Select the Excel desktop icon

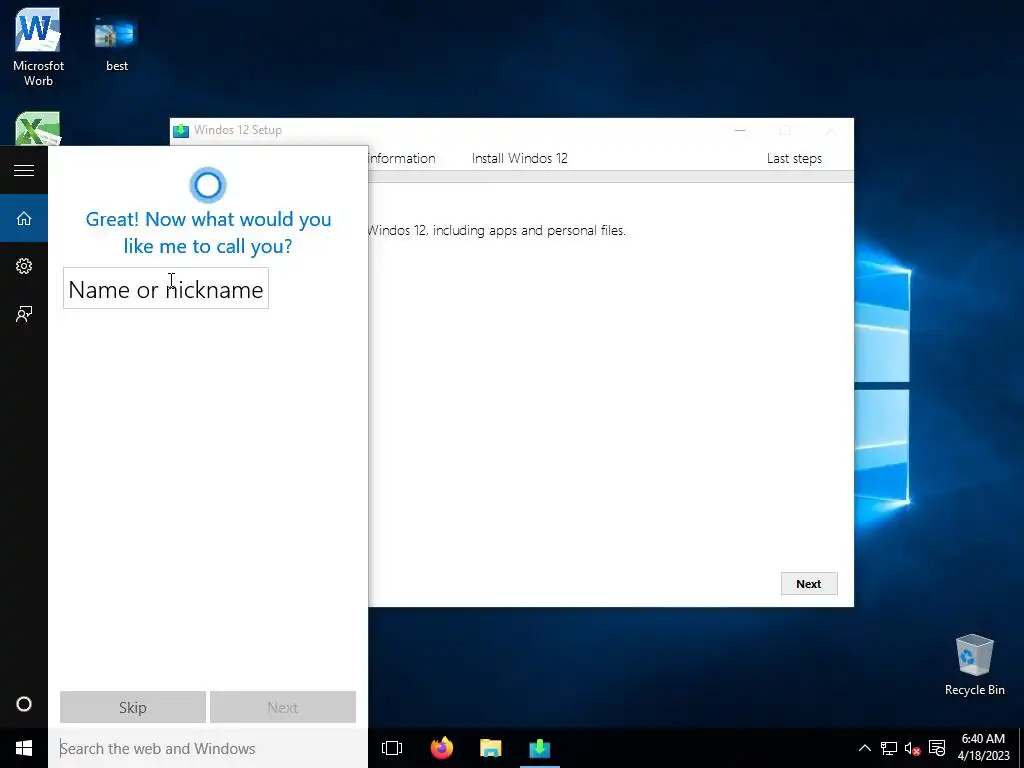pyautogui.click(x=38, y=129)
